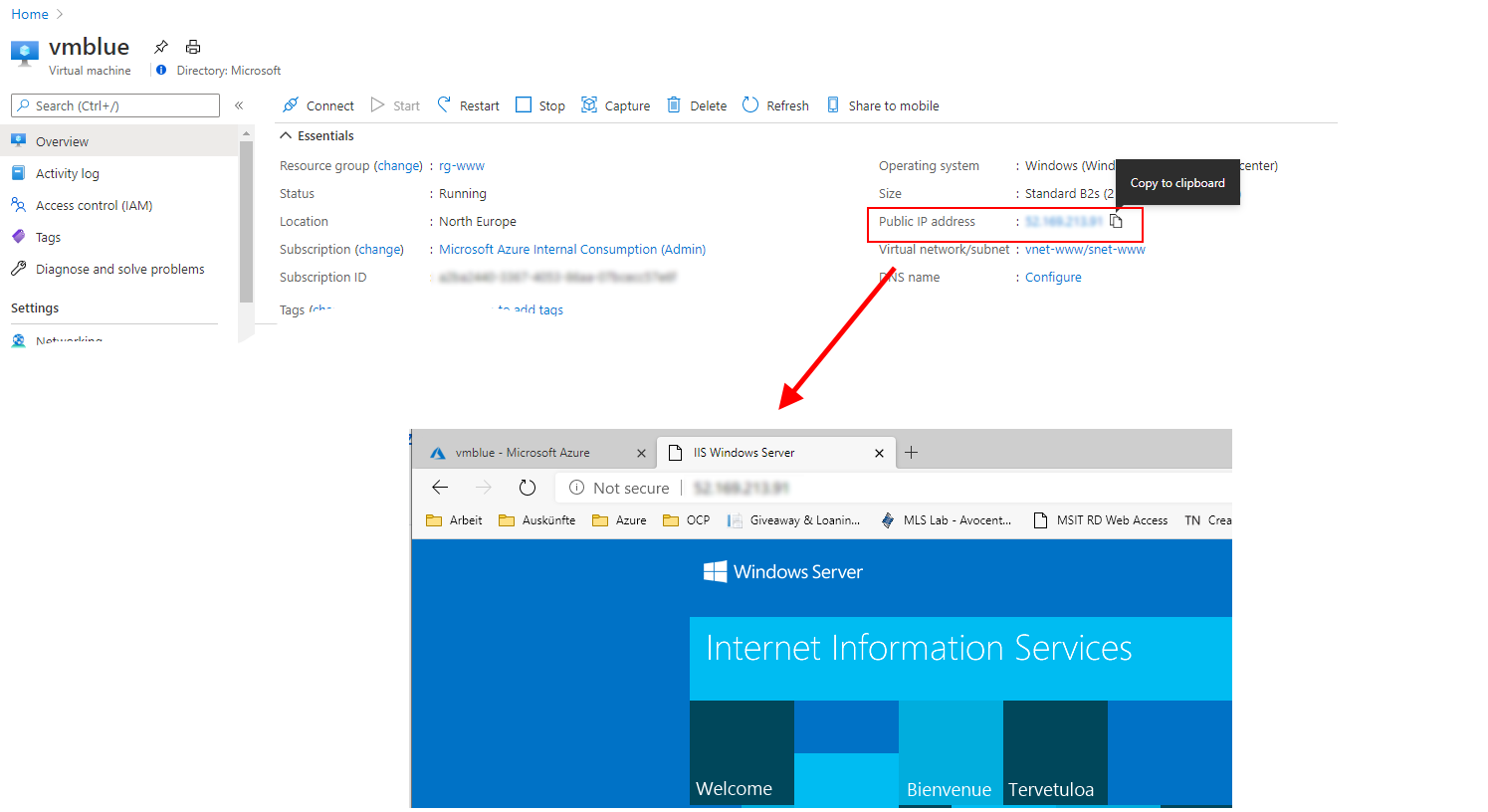Viewport: 1488px width, 812px height.
Task: Collapse the left navigation with the double-chevron
Action: (x=239, y=103)
